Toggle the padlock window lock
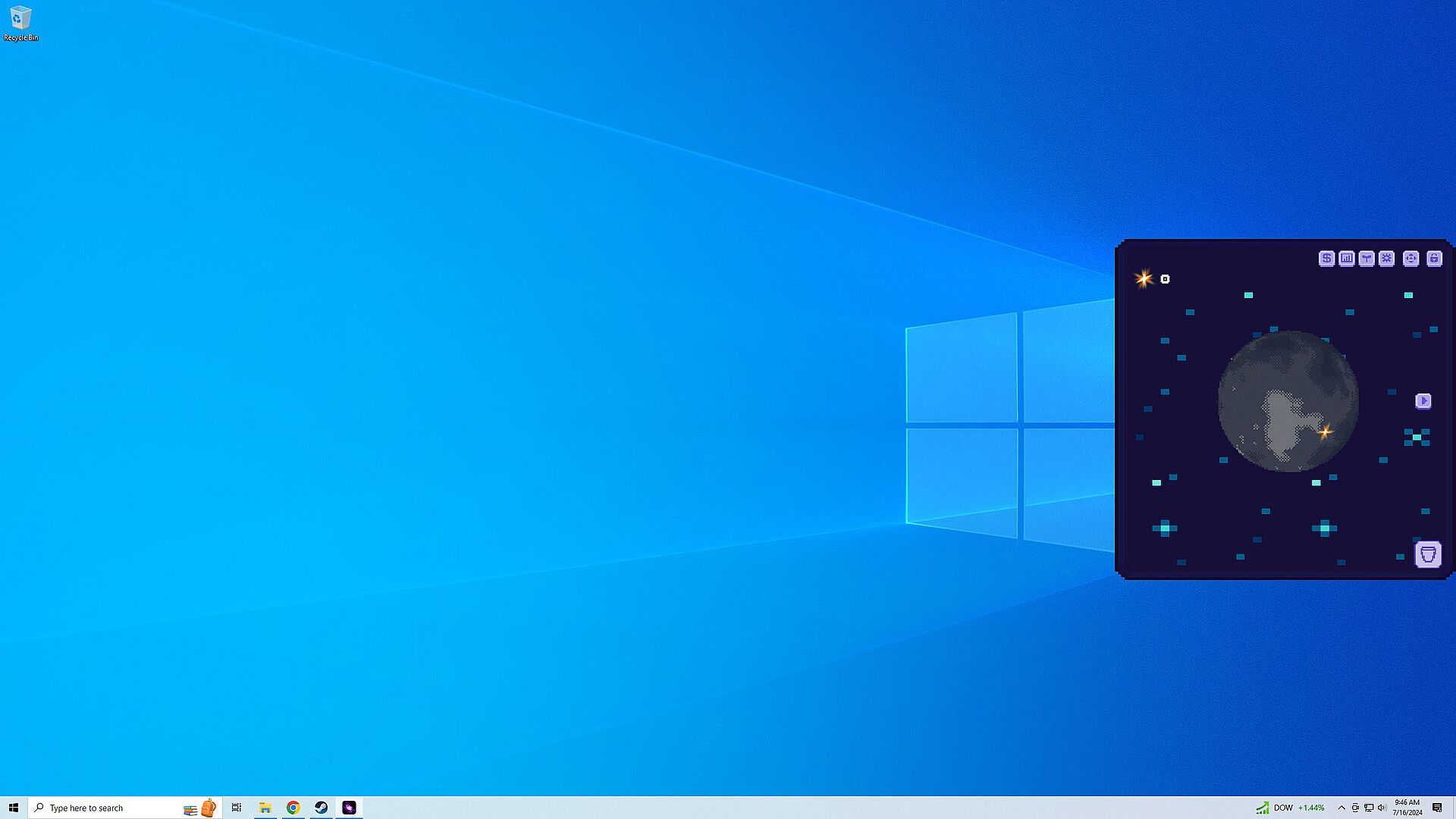The image size is (1456, 819). click(1434, 259)
